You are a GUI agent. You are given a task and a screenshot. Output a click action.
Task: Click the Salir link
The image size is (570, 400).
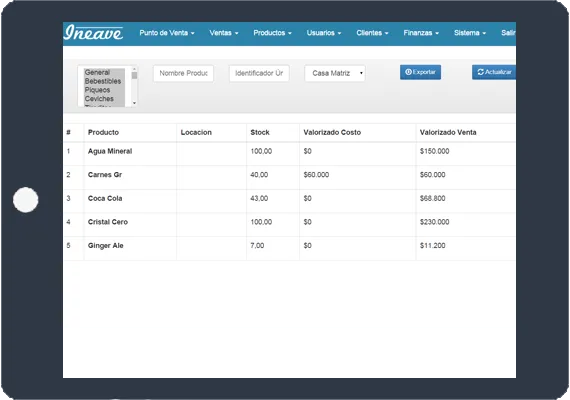tap(508, 33)
